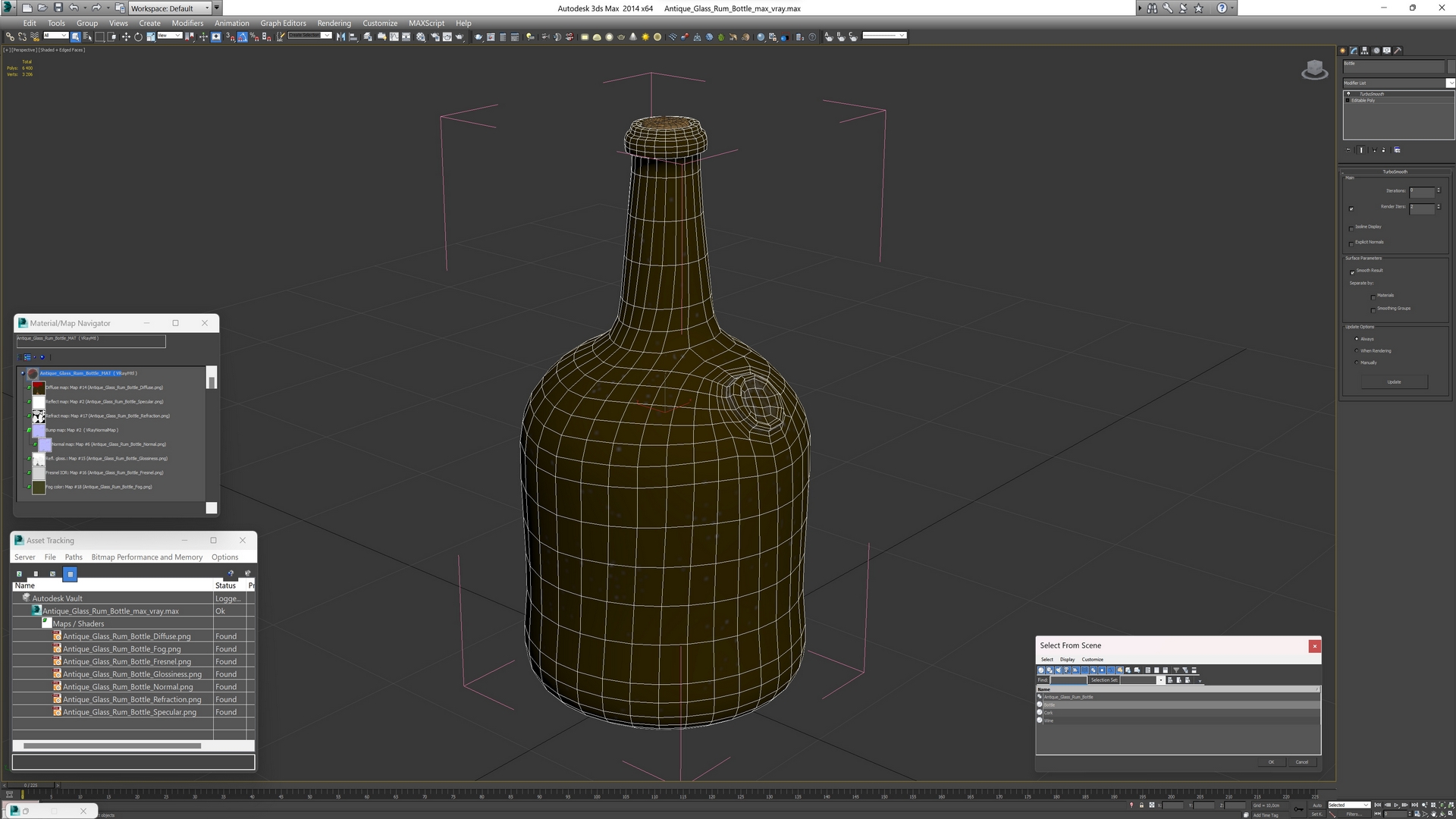Click the Undo arrow icon
Image resolution: width=1456 pixels, height=819 pixels.
point(74,8)
